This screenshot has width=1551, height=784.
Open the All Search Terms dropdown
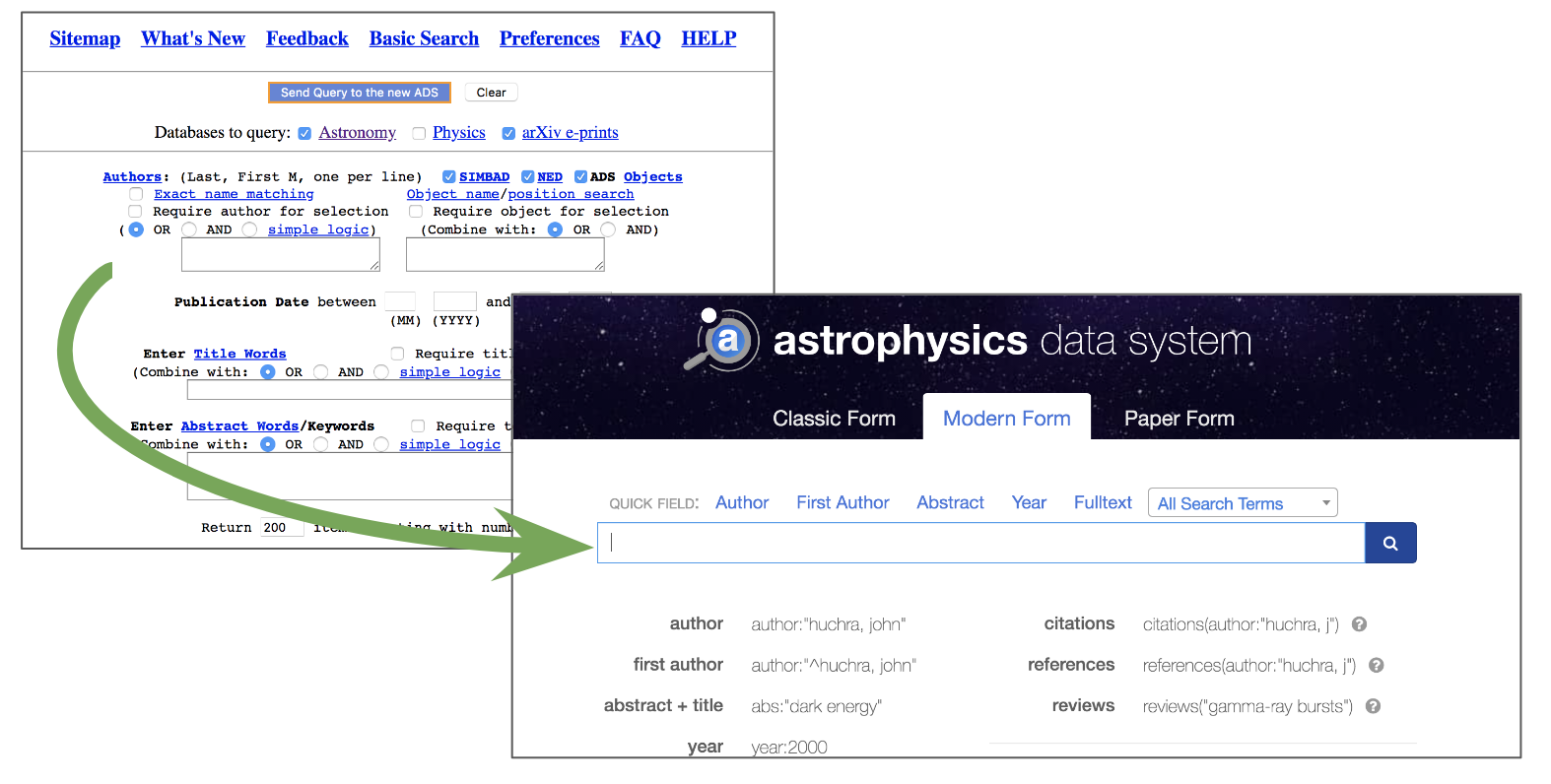pyautogui.click(x=1242, y=503)
